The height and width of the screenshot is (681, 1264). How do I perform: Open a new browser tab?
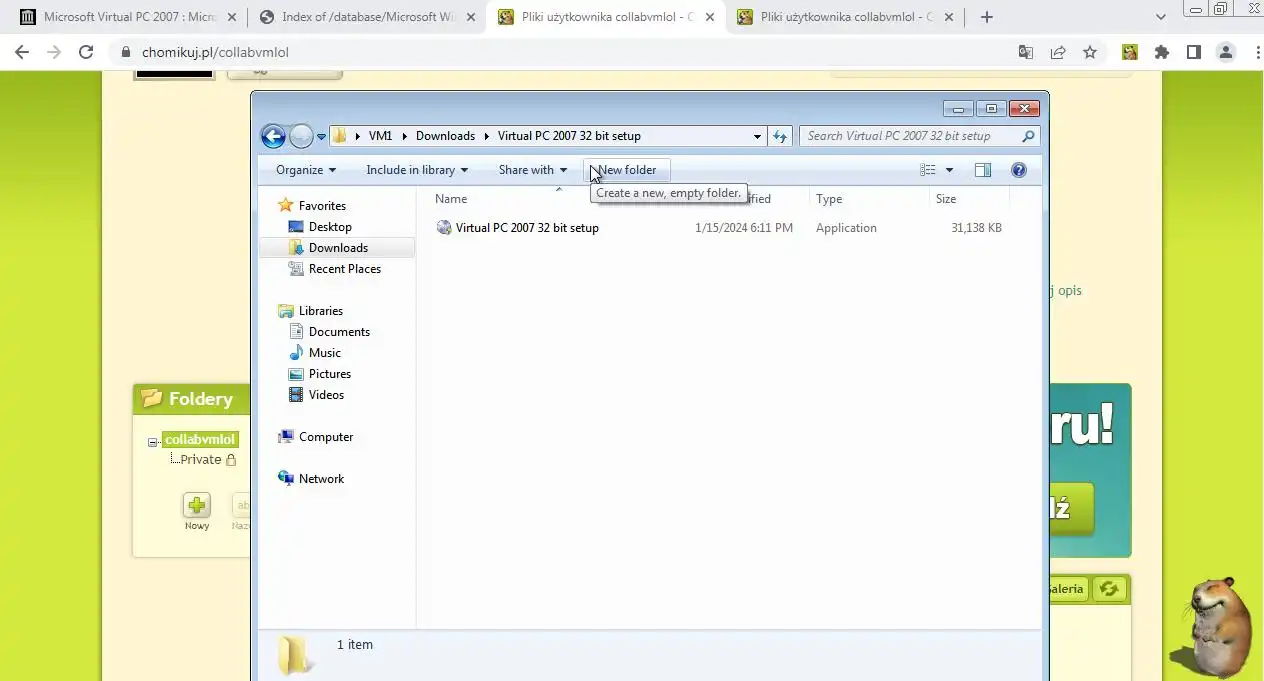pyautogui.click(x=987, y=17)
